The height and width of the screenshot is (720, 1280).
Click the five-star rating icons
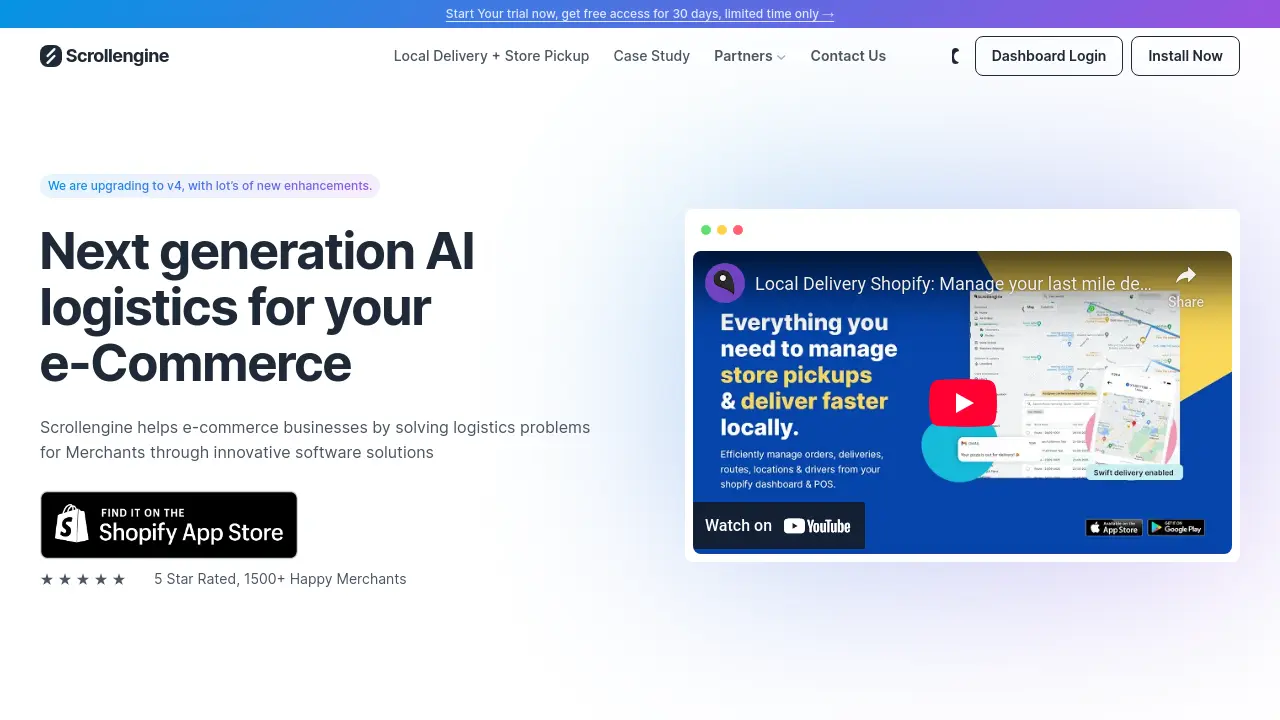tap(83, 579)
